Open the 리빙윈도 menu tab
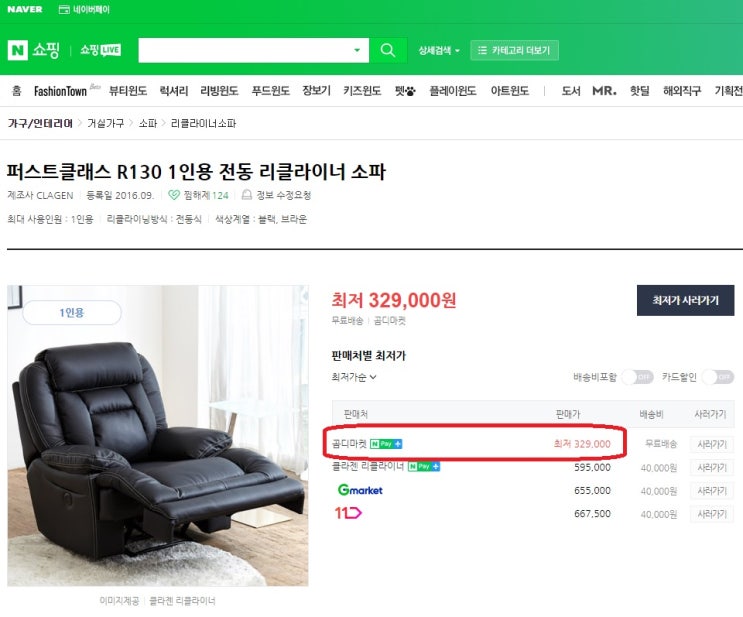 pyautogui.click(x=219, y=90)
